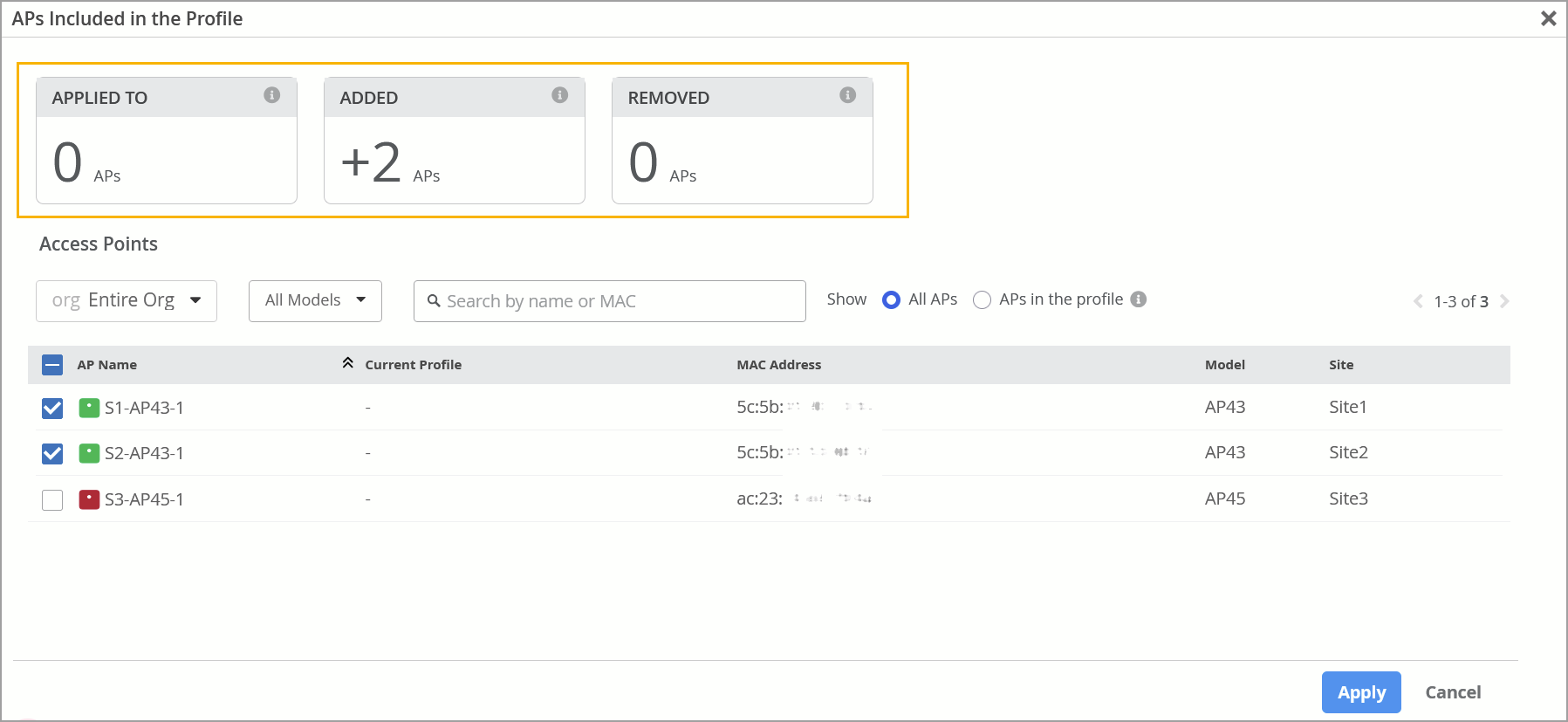The width and height of the screenshot is (1568, 722).
Task: Toggle the select-all header checkbox
Action: coord(52,365)
